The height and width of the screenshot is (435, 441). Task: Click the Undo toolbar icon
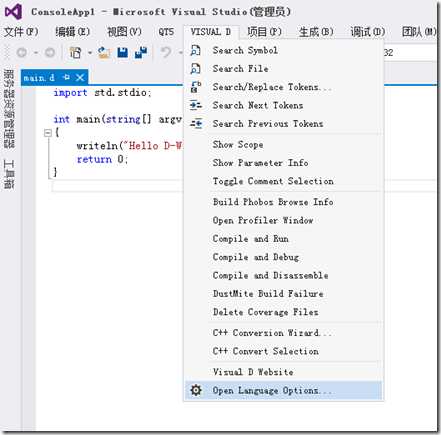click(166, 52)
